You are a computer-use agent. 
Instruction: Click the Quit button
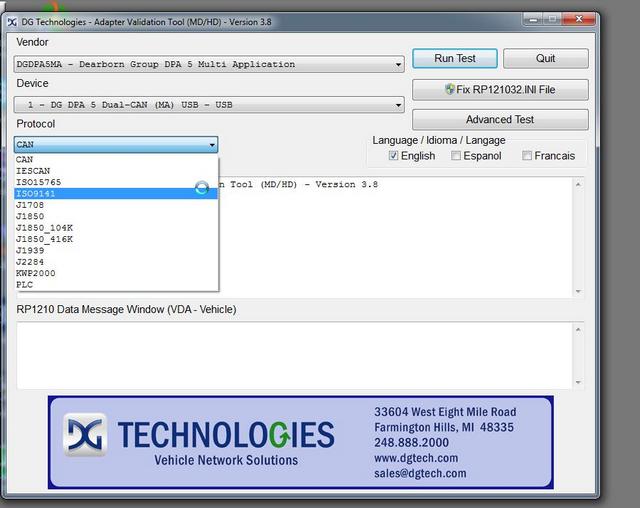(545, 59)
